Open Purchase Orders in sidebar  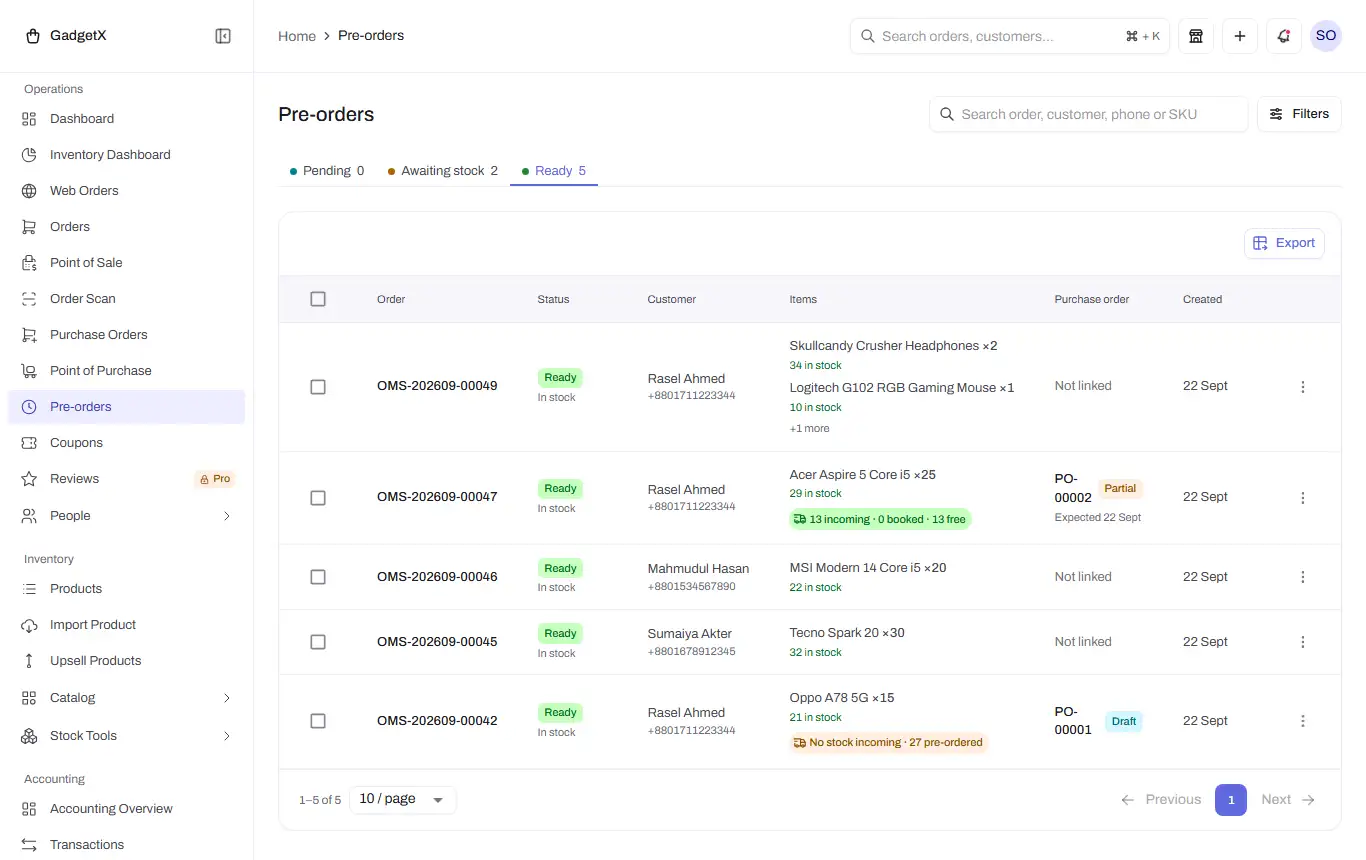coord(126,335)
